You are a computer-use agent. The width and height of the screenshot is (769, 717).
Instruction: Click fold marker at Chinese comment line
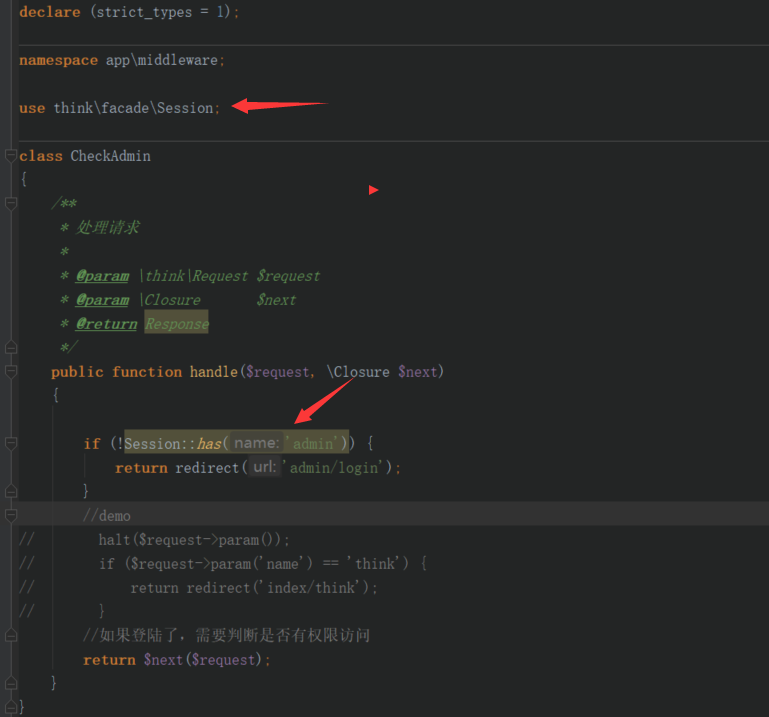[11, 636]
